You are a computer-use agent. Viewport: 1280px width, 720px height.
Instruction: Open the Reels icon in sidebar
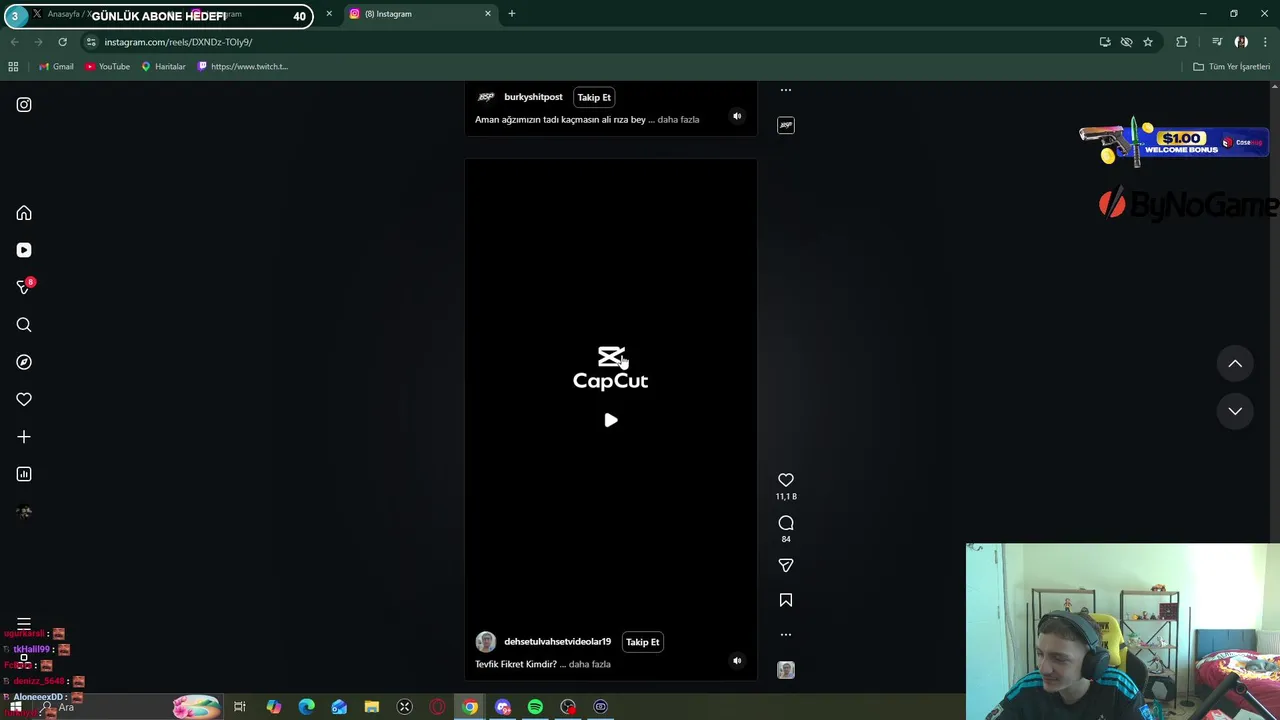point(24,250)
